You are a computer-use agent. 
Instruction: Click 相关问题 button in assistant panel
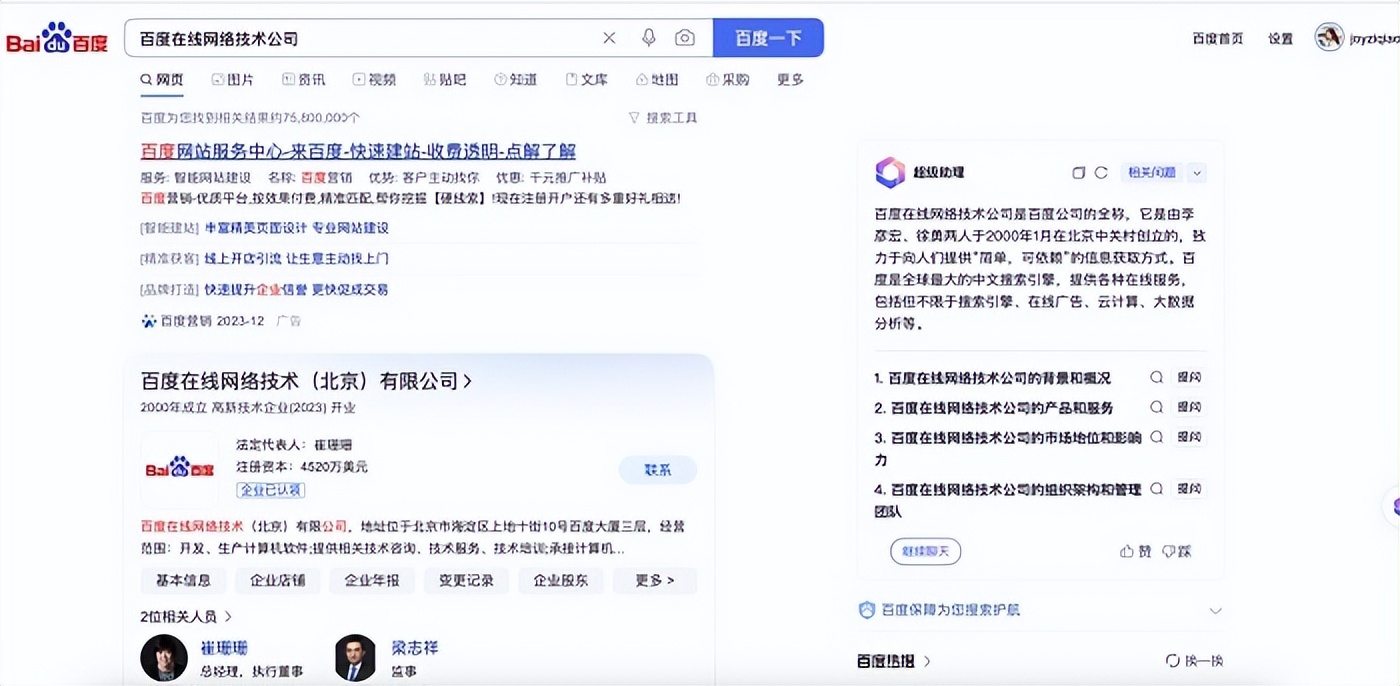1152,173
